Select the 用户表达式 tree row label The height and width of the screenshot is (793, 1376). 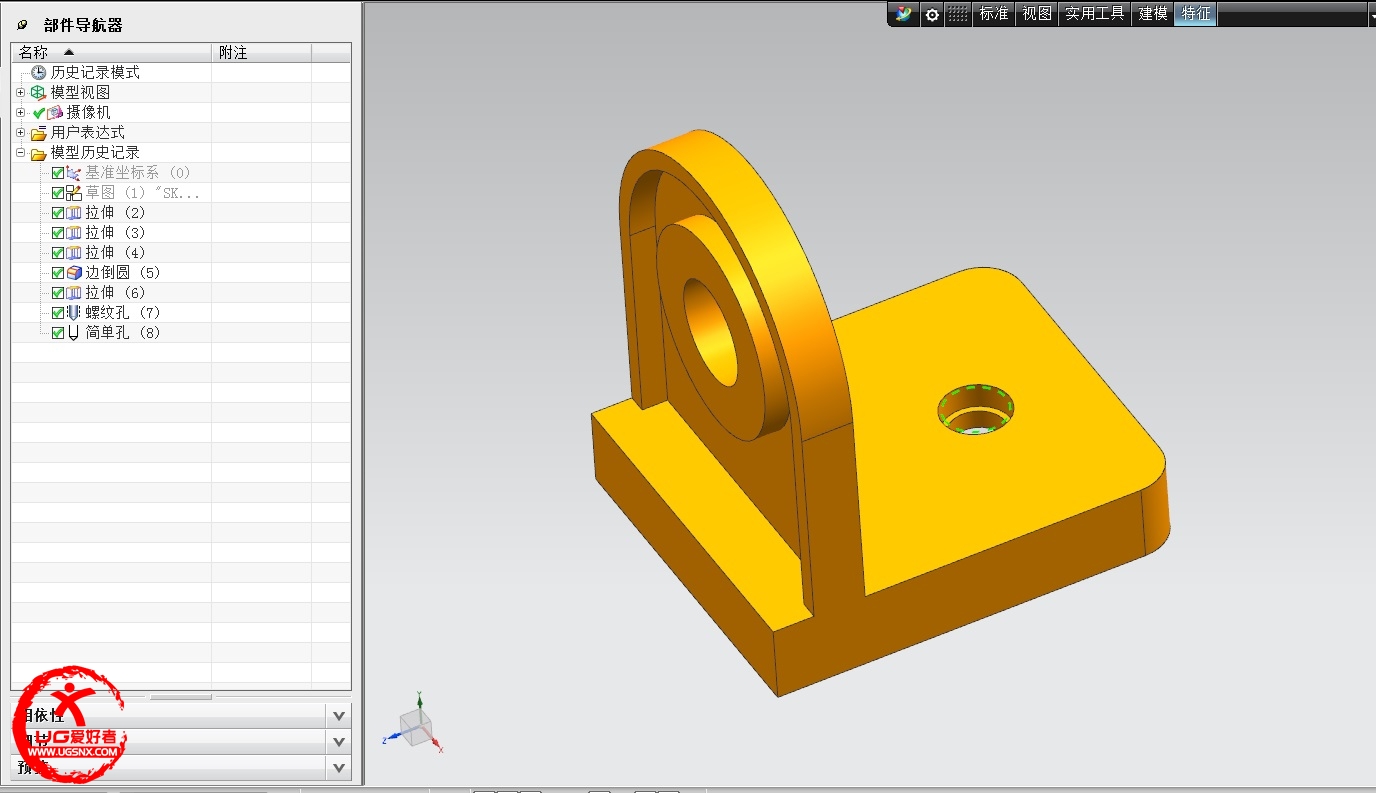coord(88,132)
